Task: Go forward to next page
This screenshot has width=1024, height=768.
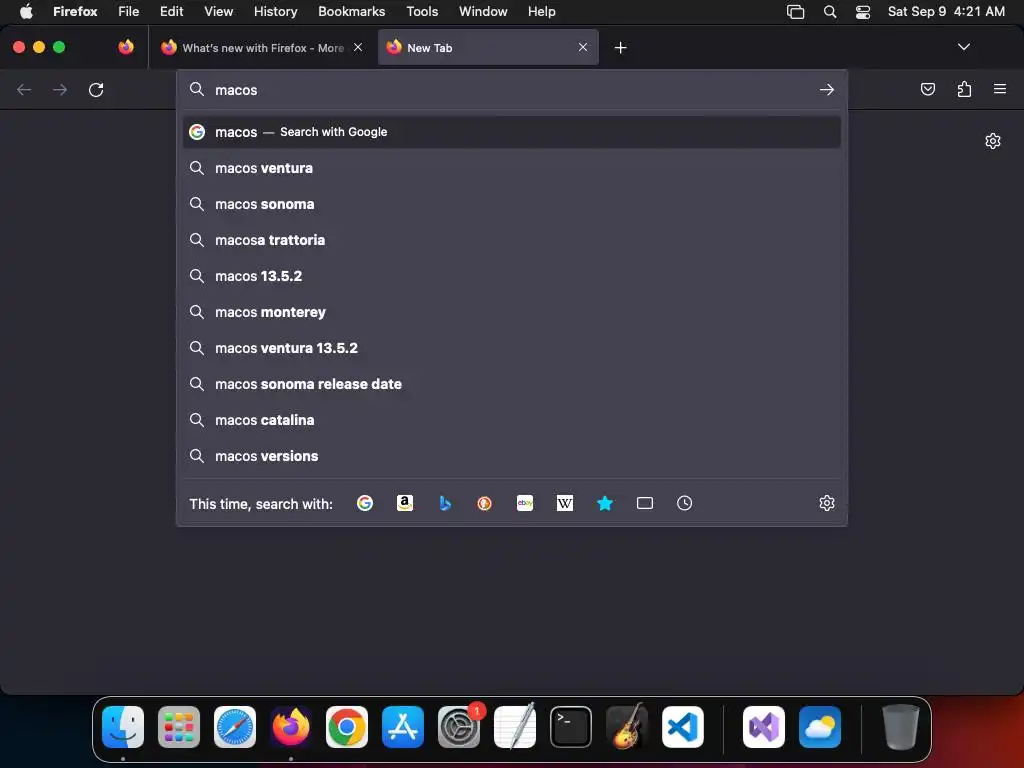Action: coord(60,89)
